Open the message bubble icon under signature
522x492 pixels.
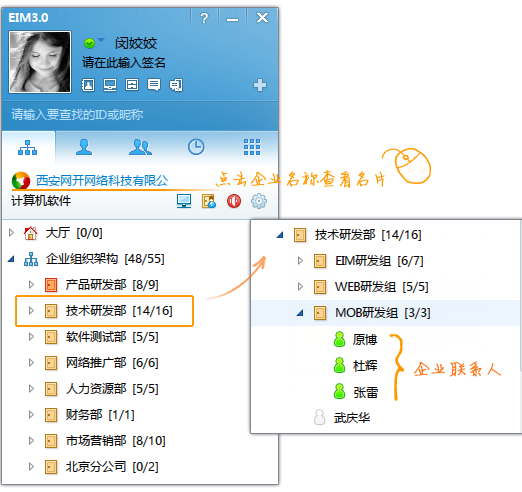tap(154, 85)
